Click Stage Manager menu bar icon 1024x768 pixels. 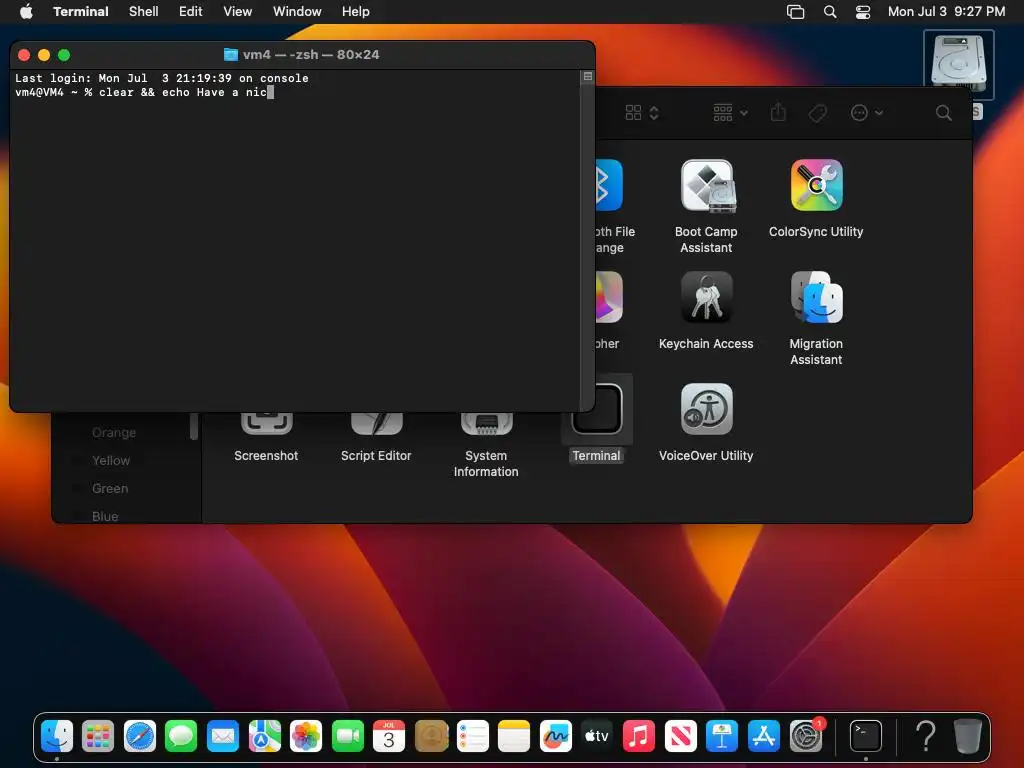[795, 11]
